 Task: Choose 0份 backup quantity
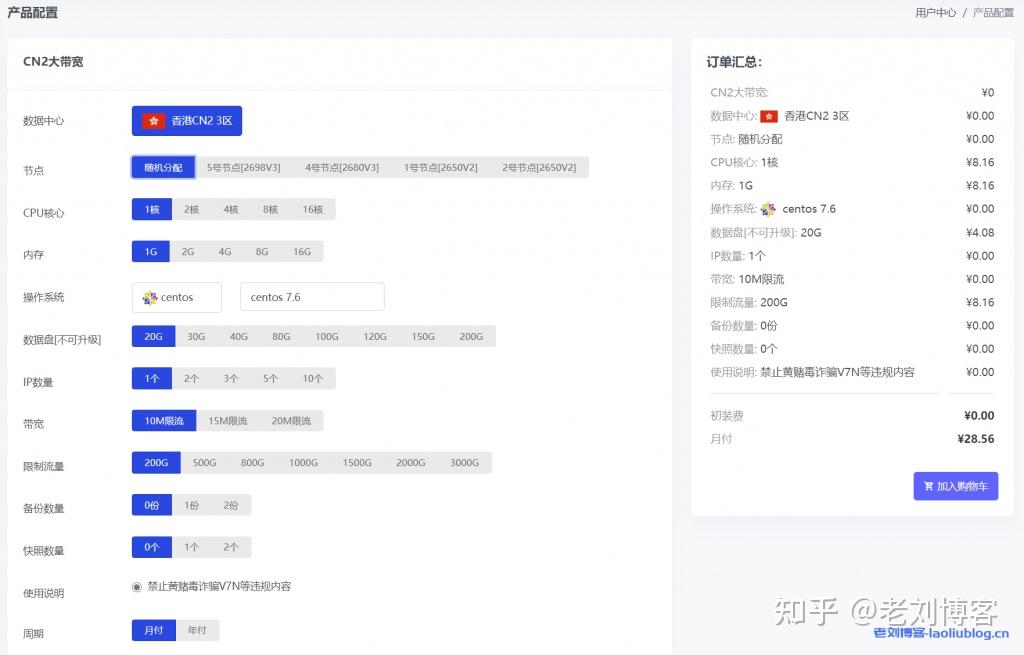[x=152, y=505]
